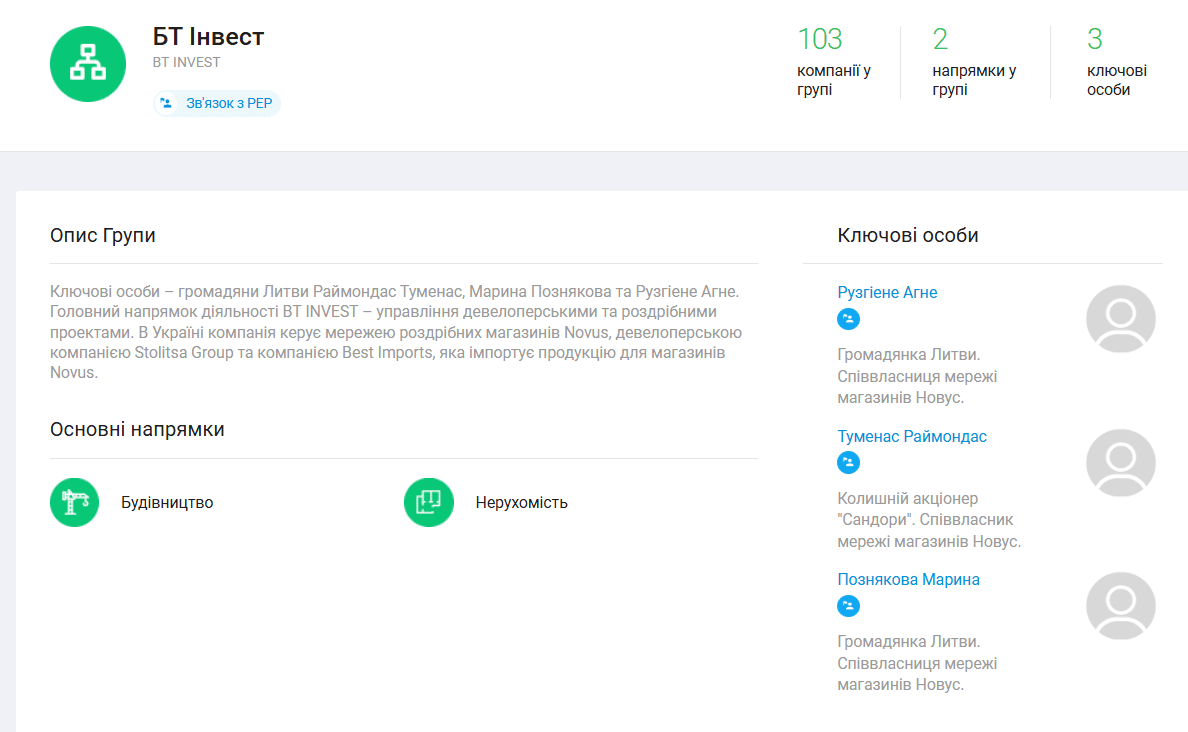Click the Ключові особи sidebar heading
This screenshot has width=1188, height=732.
(x=908, y=236)
